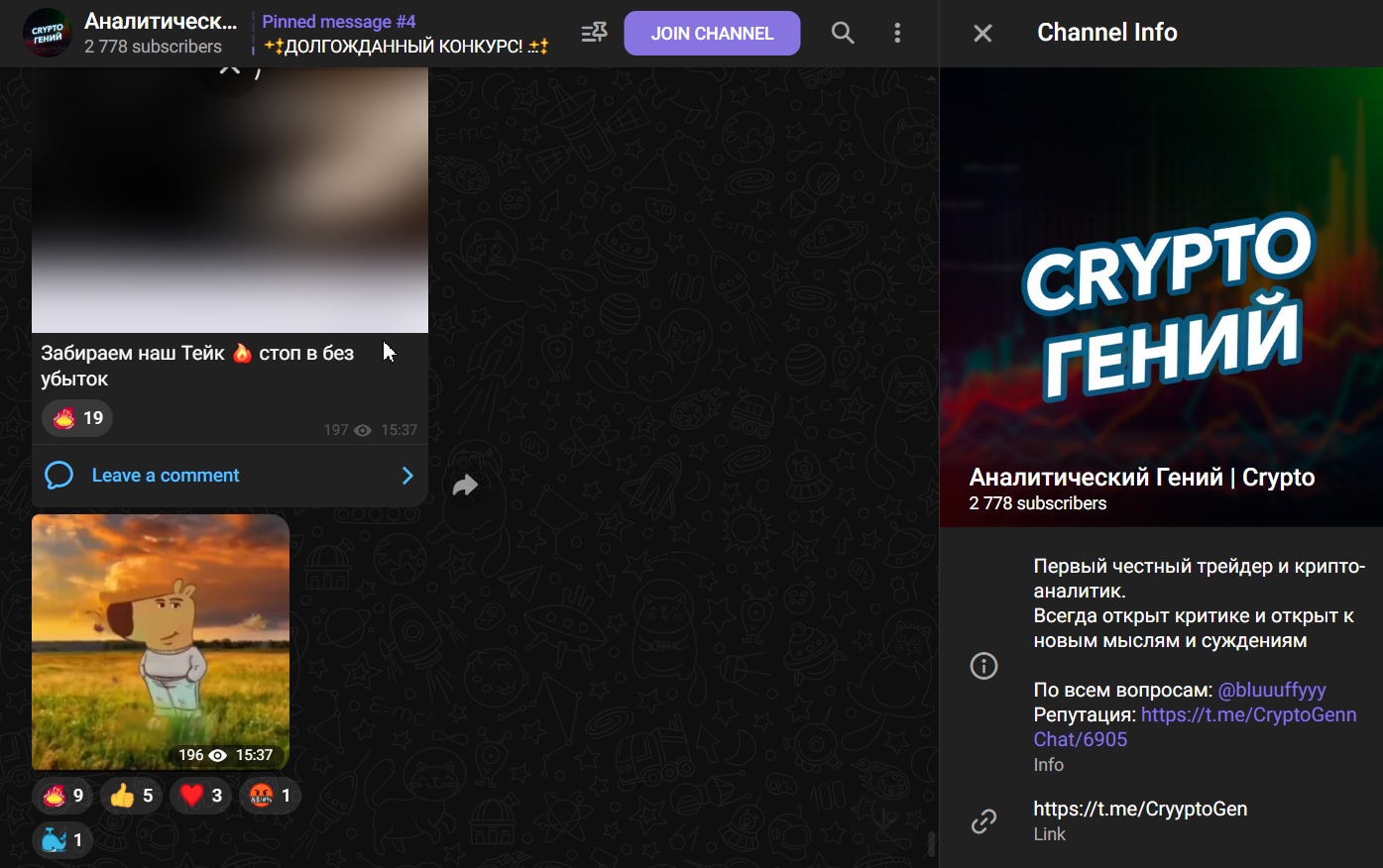Add thumbs up reaction showing 5
Viewport: 1383px width, 868px height.
coord(131,796)
